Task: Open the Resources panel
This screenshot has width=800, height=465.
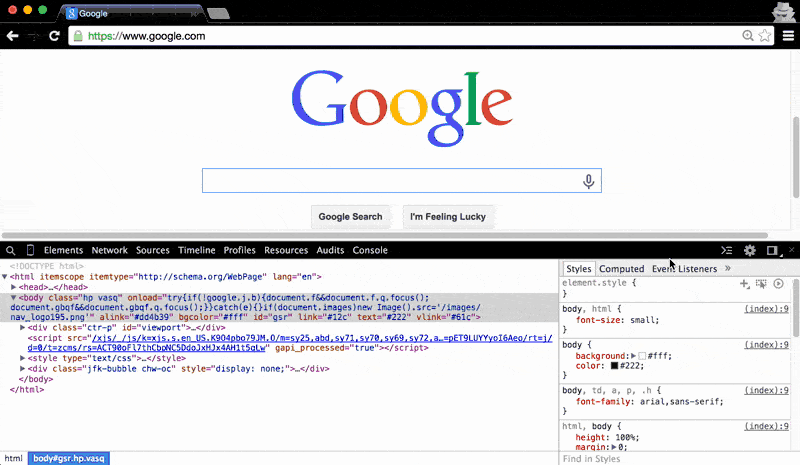Action: [x=286, y=250]
